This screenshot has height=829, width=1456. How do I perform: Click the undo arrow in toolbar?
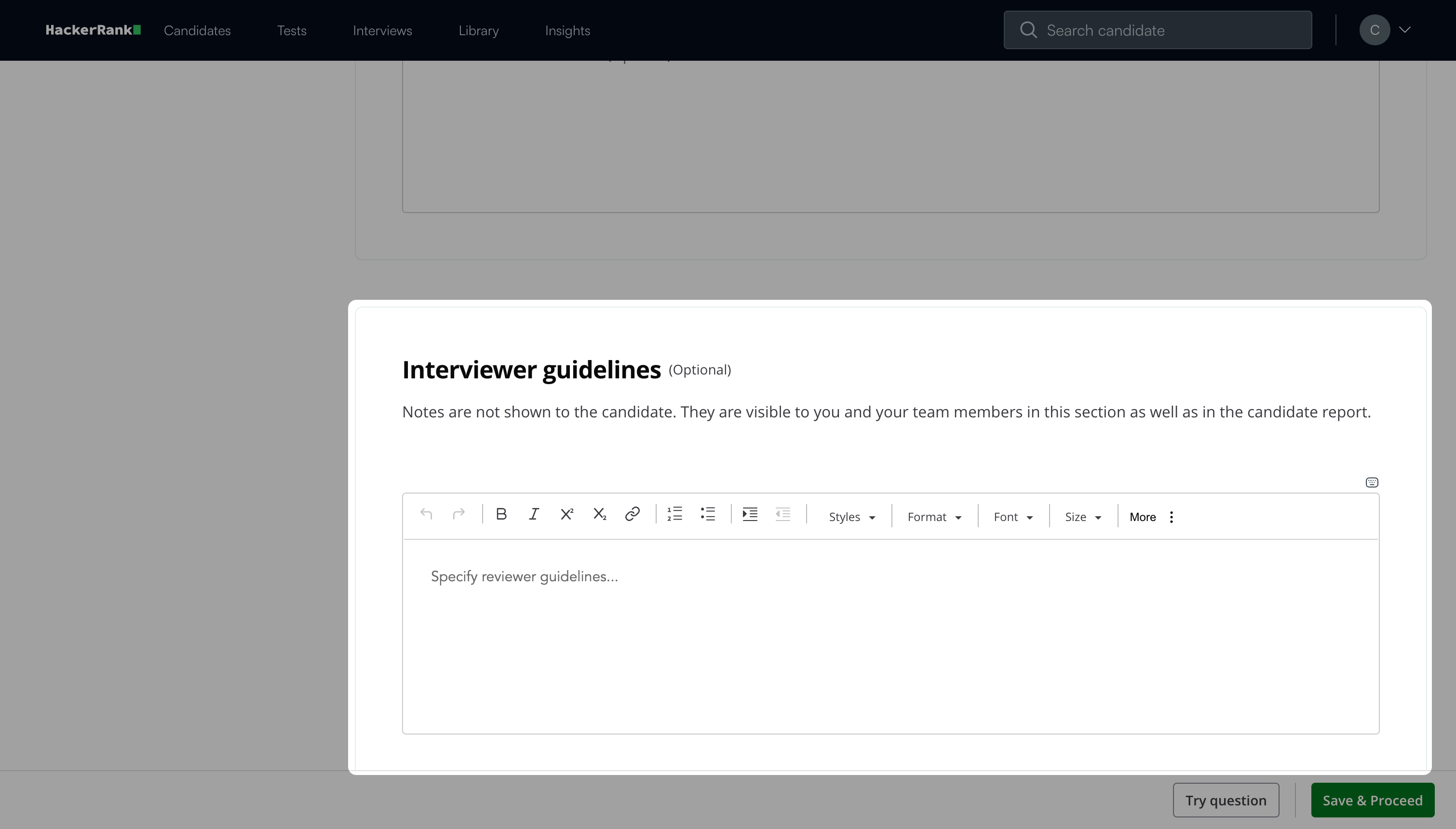pyautogui.click(x=426, y=514)
